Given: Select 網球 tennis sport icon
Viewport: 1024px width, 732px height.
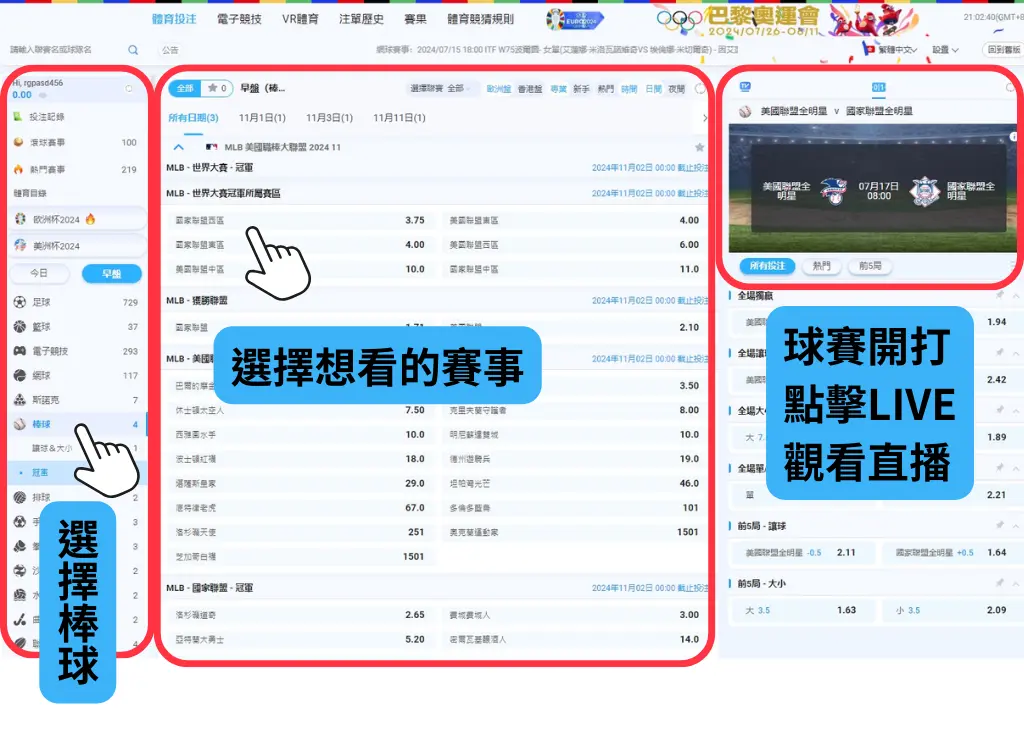Looking at the screenshot, I should pos(20,375).
